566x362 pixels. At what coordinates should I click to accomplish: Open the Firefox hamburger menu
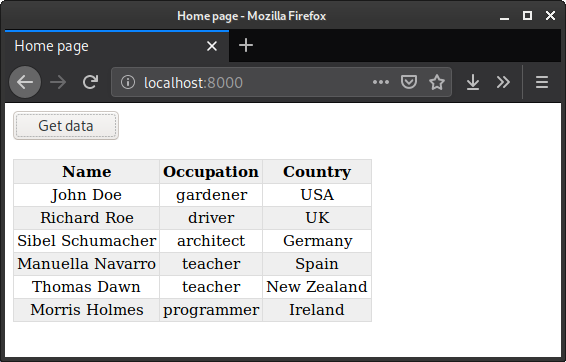[x=542, y=82]
